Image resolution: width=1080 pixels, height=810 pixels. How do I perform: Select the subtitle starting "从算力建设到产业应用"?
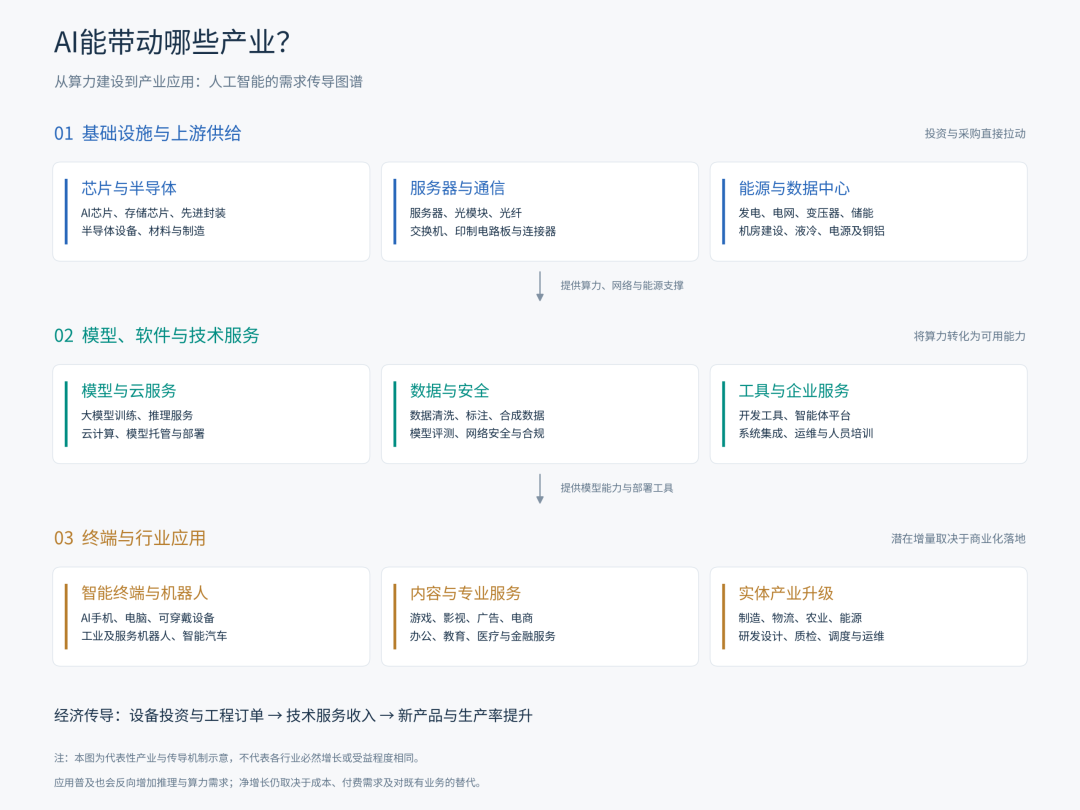[208, 82]
